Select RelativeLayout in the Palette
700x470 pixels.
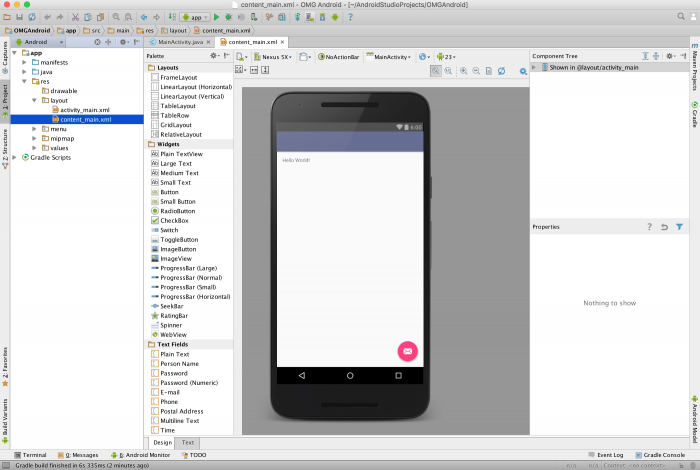coord(181,134)
